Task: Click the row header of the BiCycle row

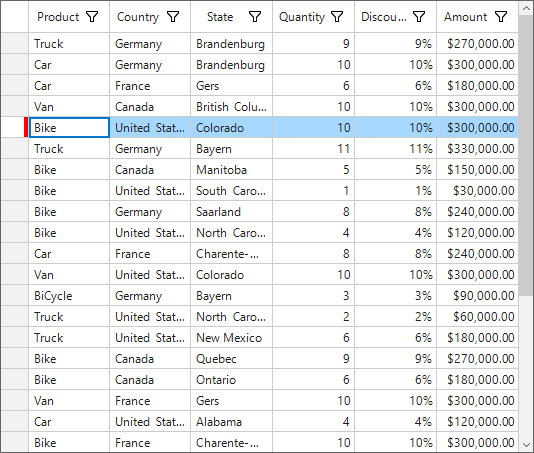Action: [15, 296]
